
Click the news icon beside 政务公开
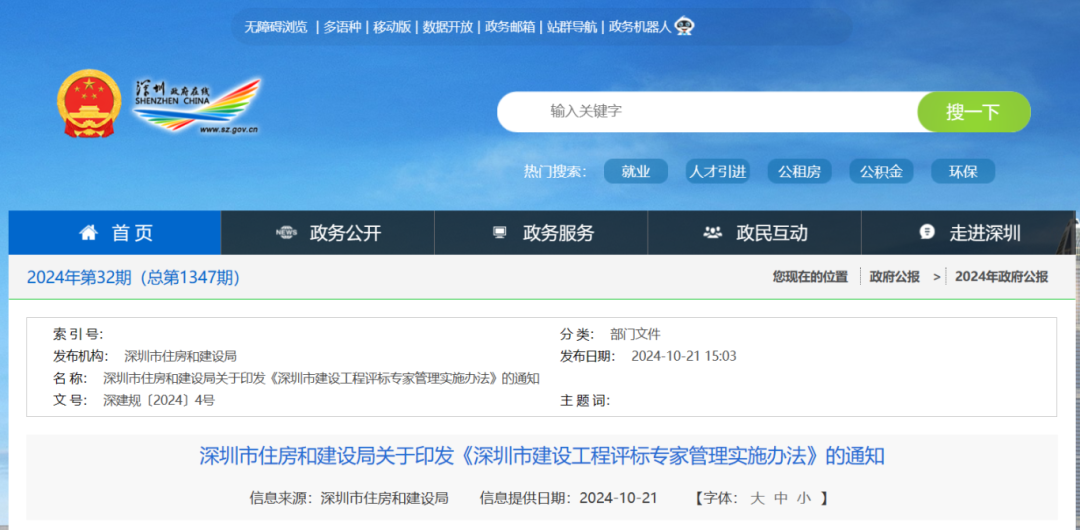coord(286,233)
